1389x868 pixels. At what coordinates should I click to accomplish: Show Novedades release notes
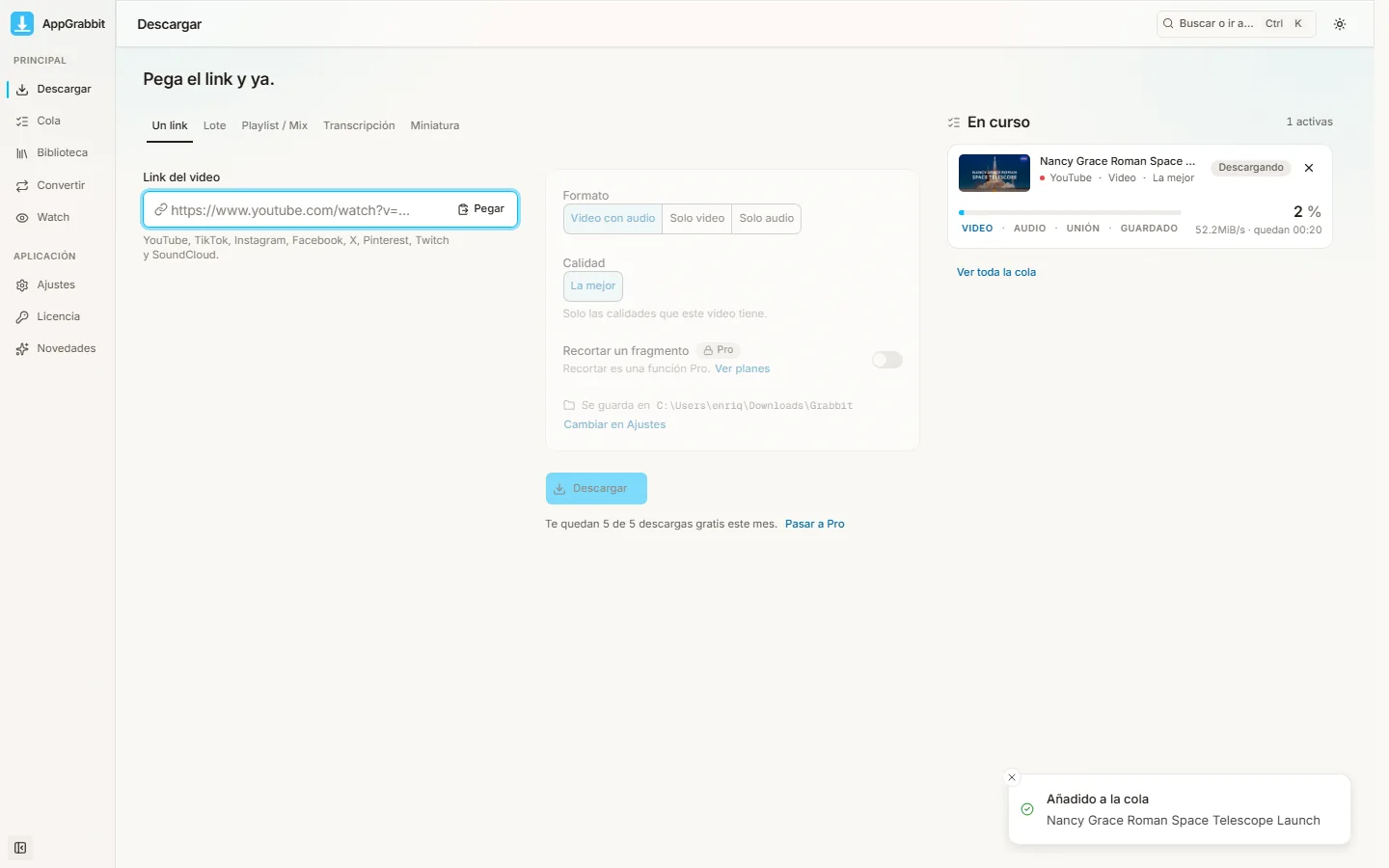pyautogui.click(x=58, y=349)
